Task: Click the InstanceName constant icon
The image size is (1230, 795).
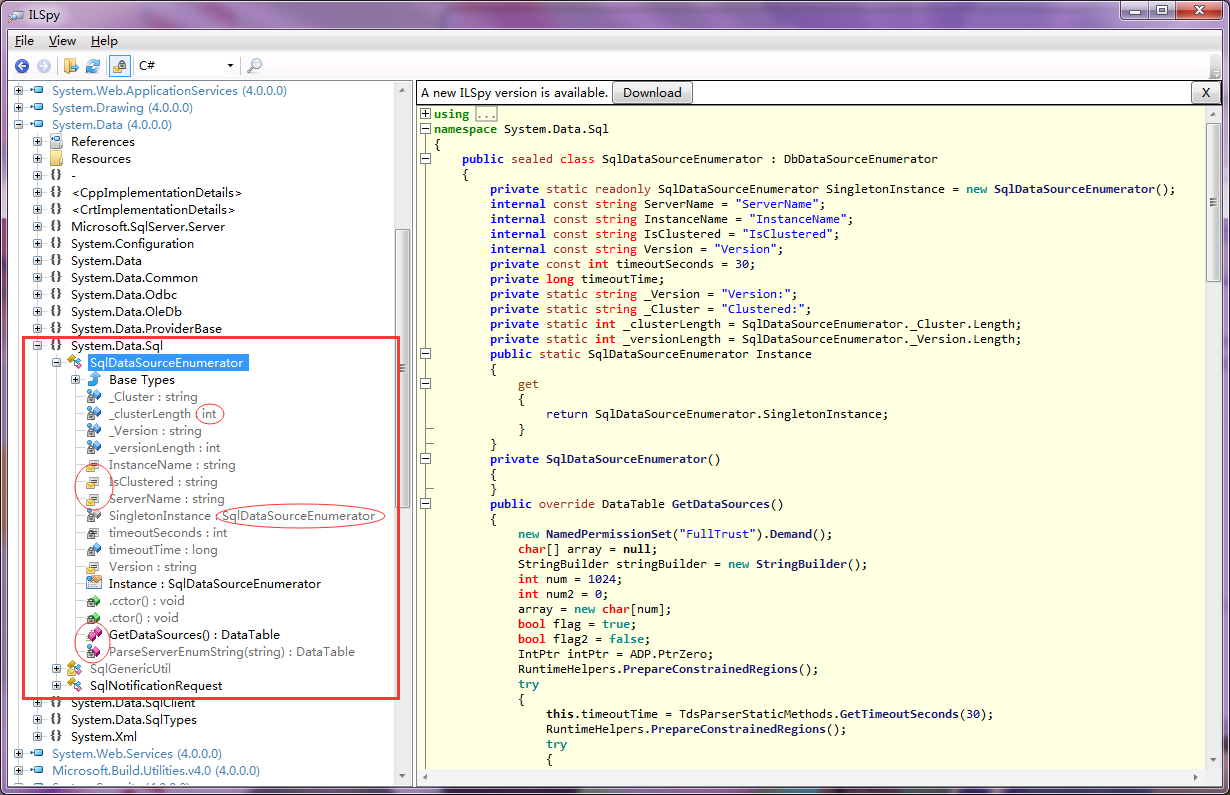Action: [x=93, y=464]
